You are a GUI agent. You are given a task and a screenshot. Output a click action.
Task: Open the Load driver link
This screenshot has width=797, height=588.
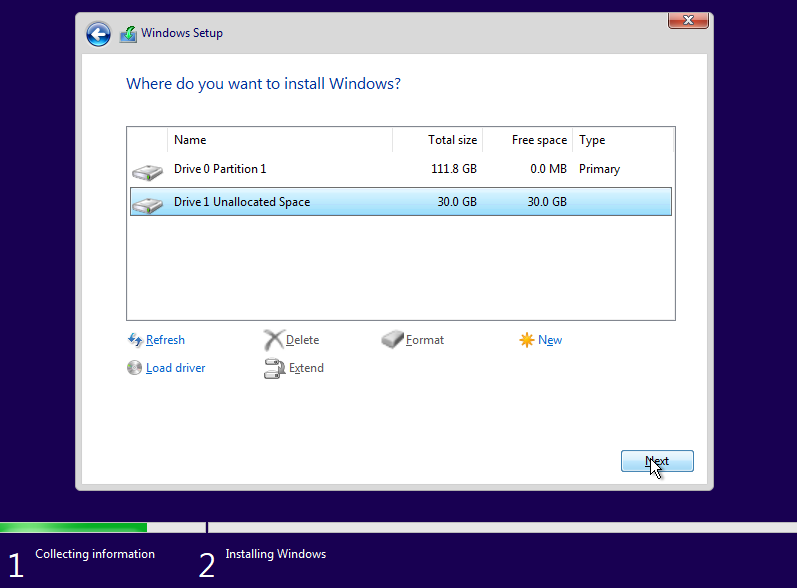click(x=175, y=368)
